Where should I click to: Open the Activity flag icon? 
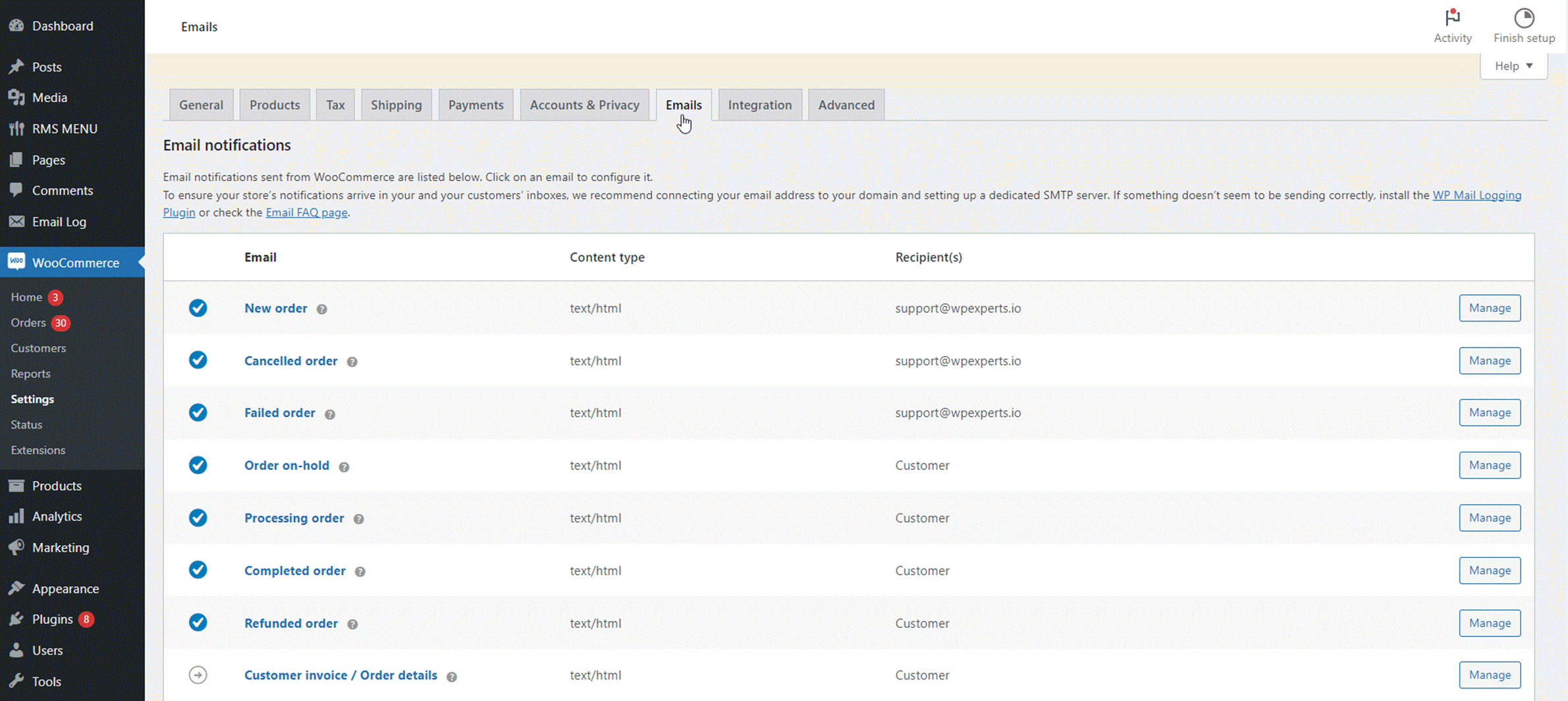coord(1453,17)
